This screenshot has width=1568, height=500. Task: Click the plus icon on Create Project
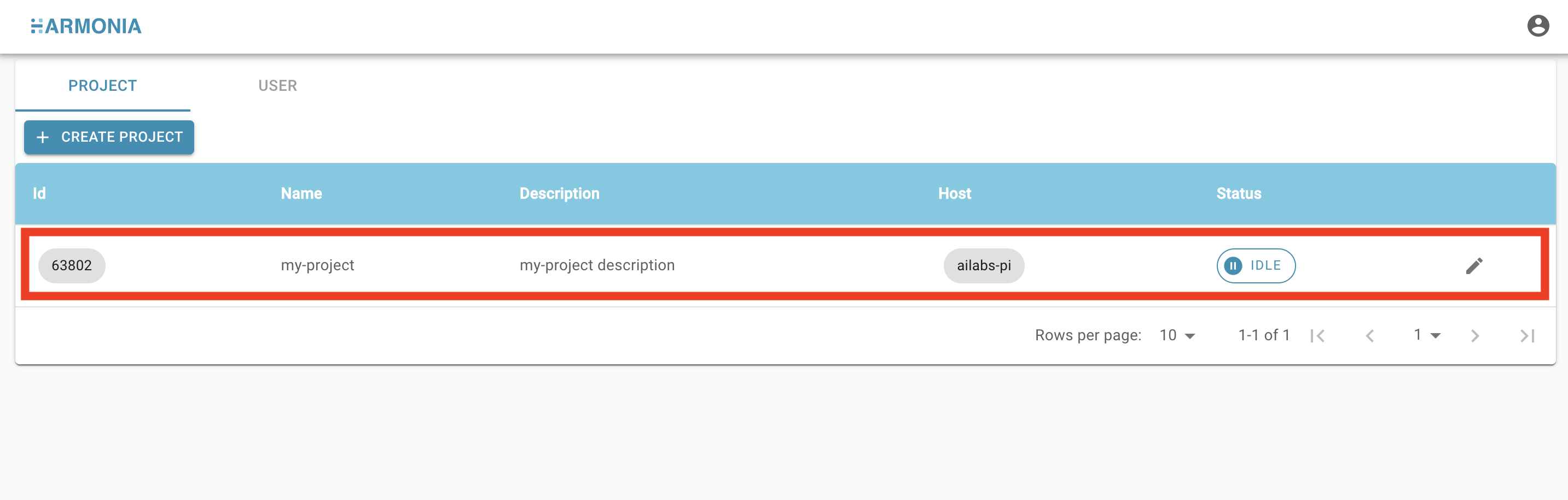point(43,137)
